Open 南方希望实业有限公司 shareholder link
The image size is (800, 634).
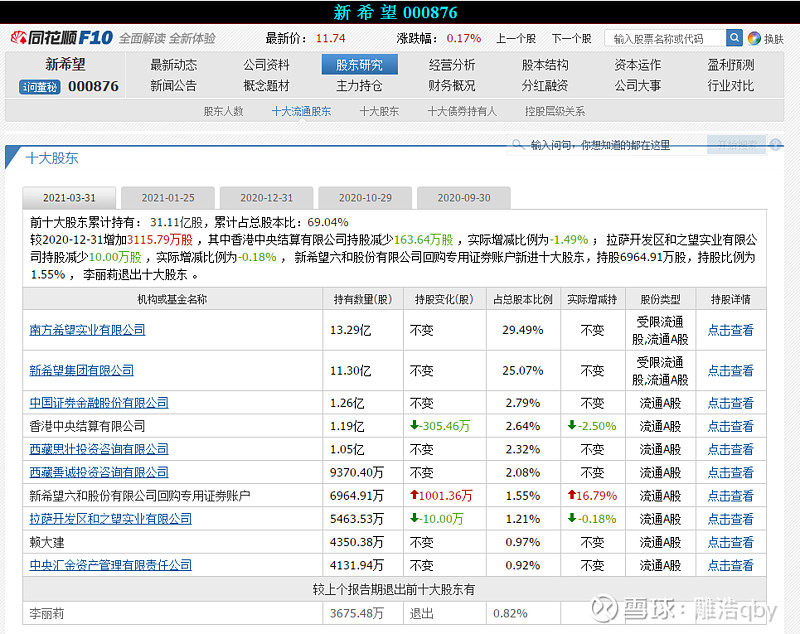(x=87, y=330)
